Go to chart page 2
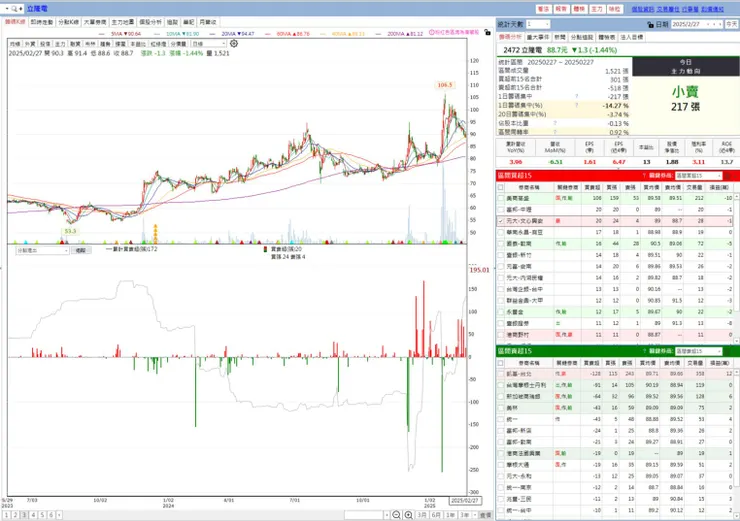Screen dimensions: 740x521 tap(16, 515)
